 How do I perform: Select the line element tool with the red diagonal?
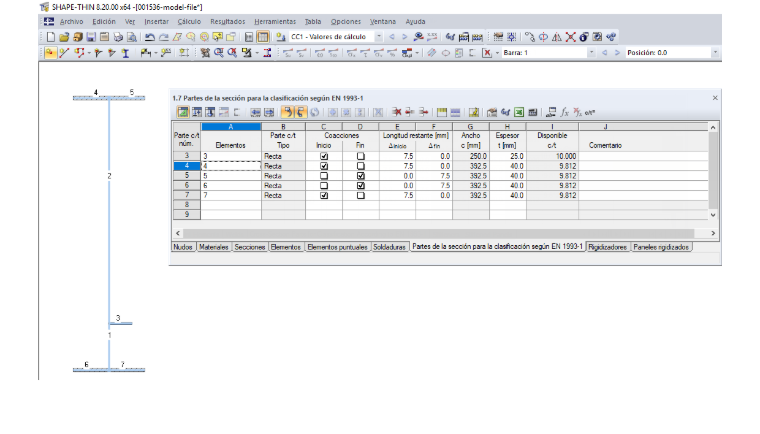(x=64, y=52)
